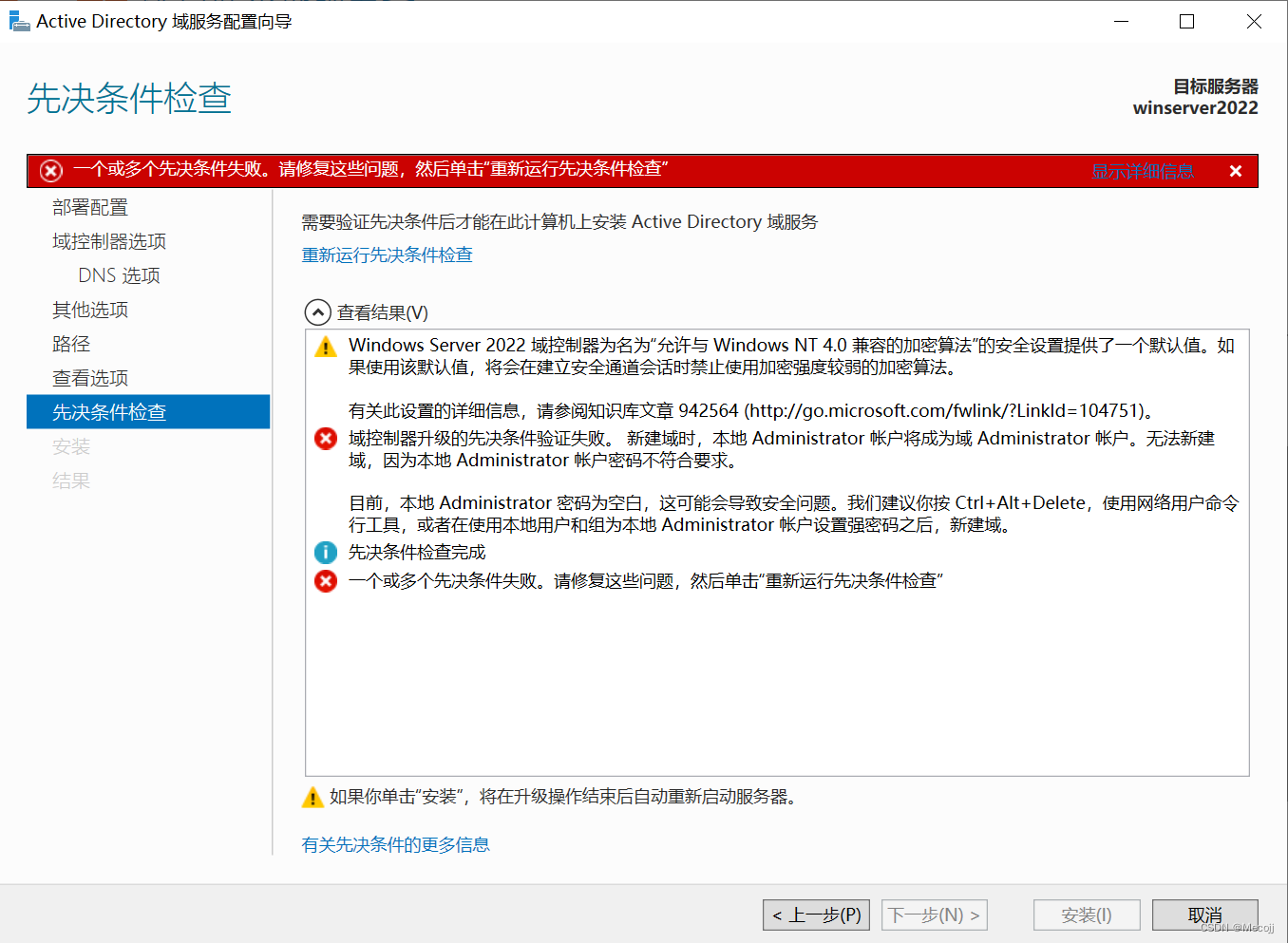Collapse the 查看结果(V) results section

pos(317,312)
